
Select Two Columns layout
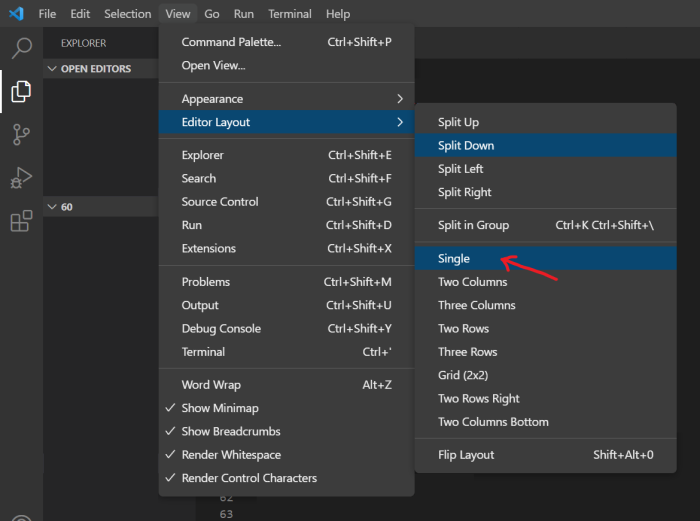546,282
